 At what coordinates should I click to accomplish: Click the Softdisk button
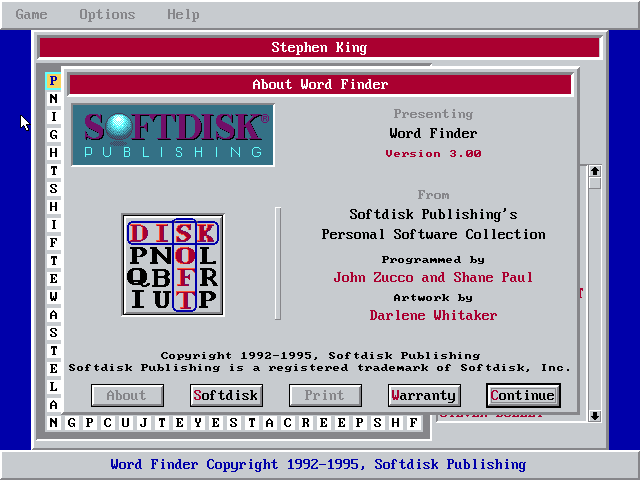click(x=226, y=395)
